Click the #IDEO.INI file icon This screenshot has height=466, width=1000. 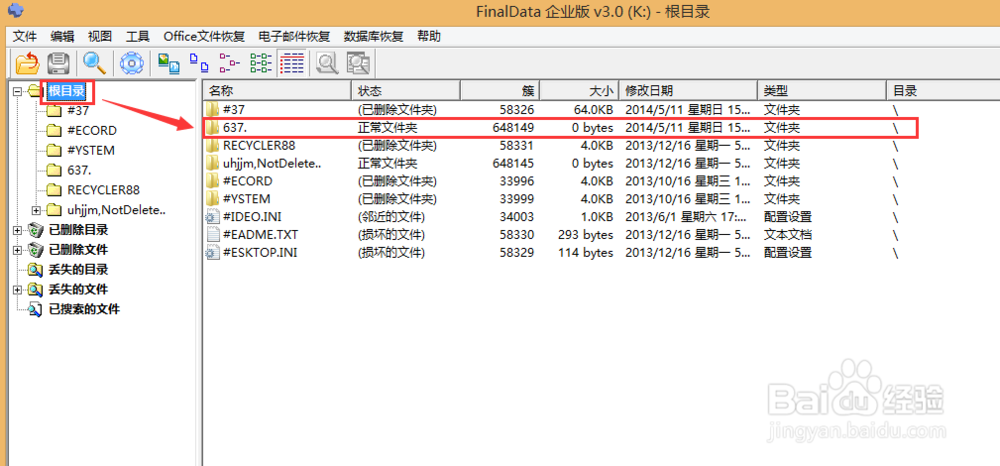point(212,217)
